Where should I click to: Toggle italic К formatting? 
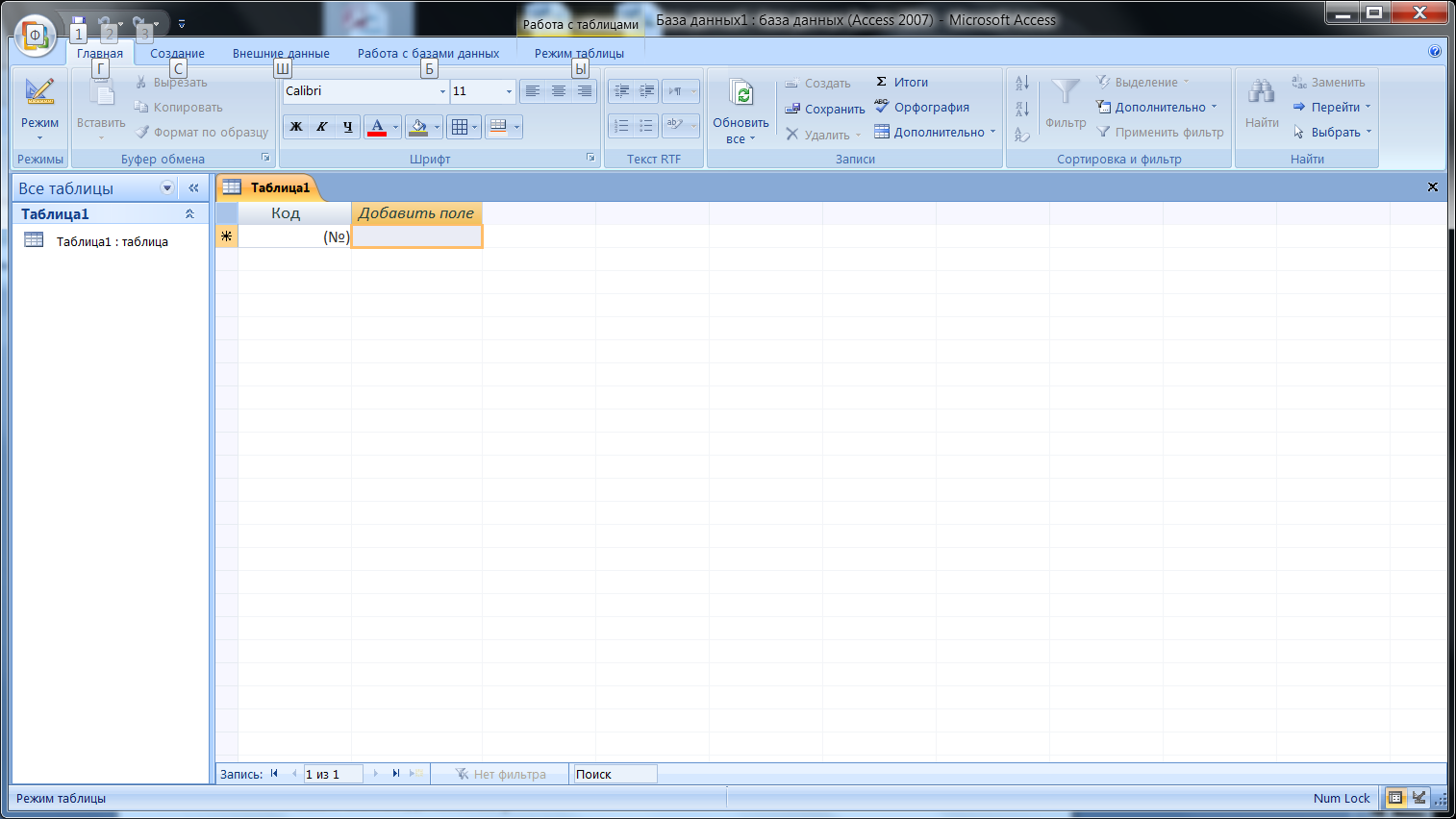(322, 127)
